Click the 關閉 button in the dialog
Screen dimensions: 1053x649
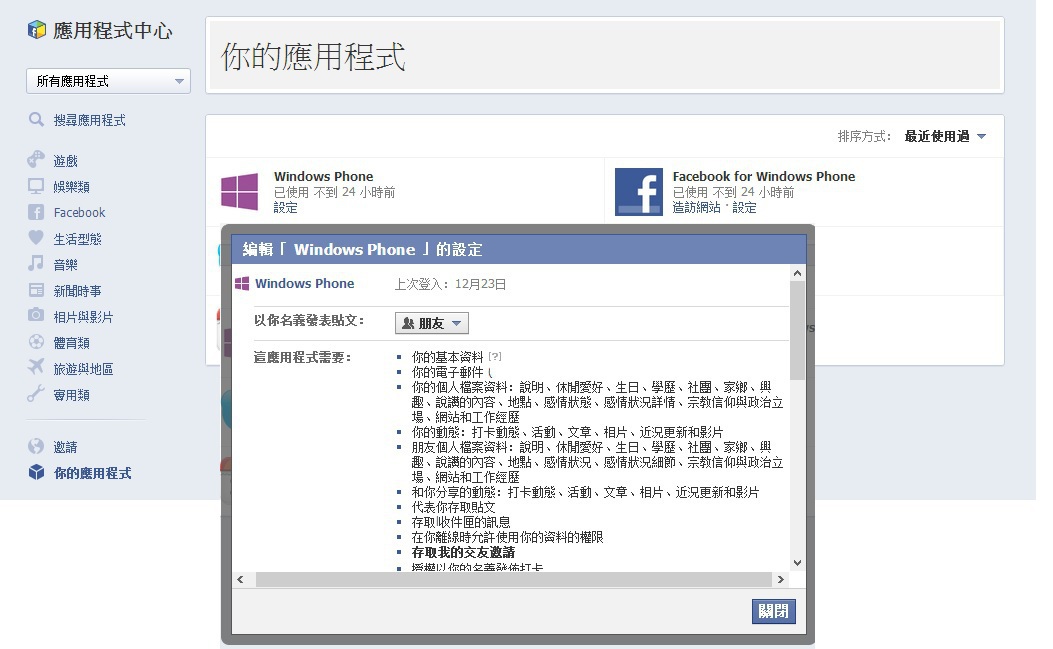click(x=774, y=611)
